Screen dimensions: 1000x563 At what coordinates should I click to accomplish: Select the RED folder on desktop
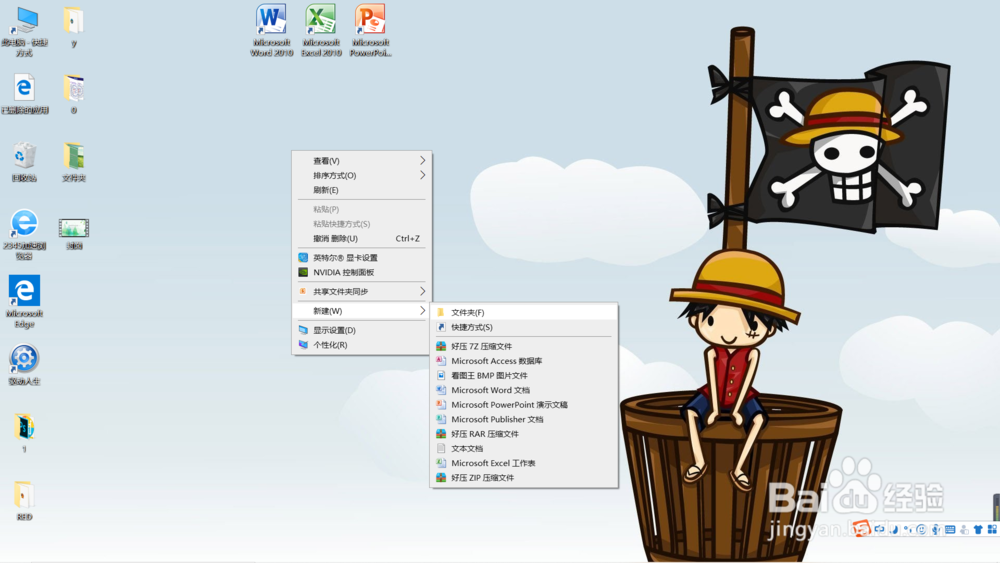[24, 501]
